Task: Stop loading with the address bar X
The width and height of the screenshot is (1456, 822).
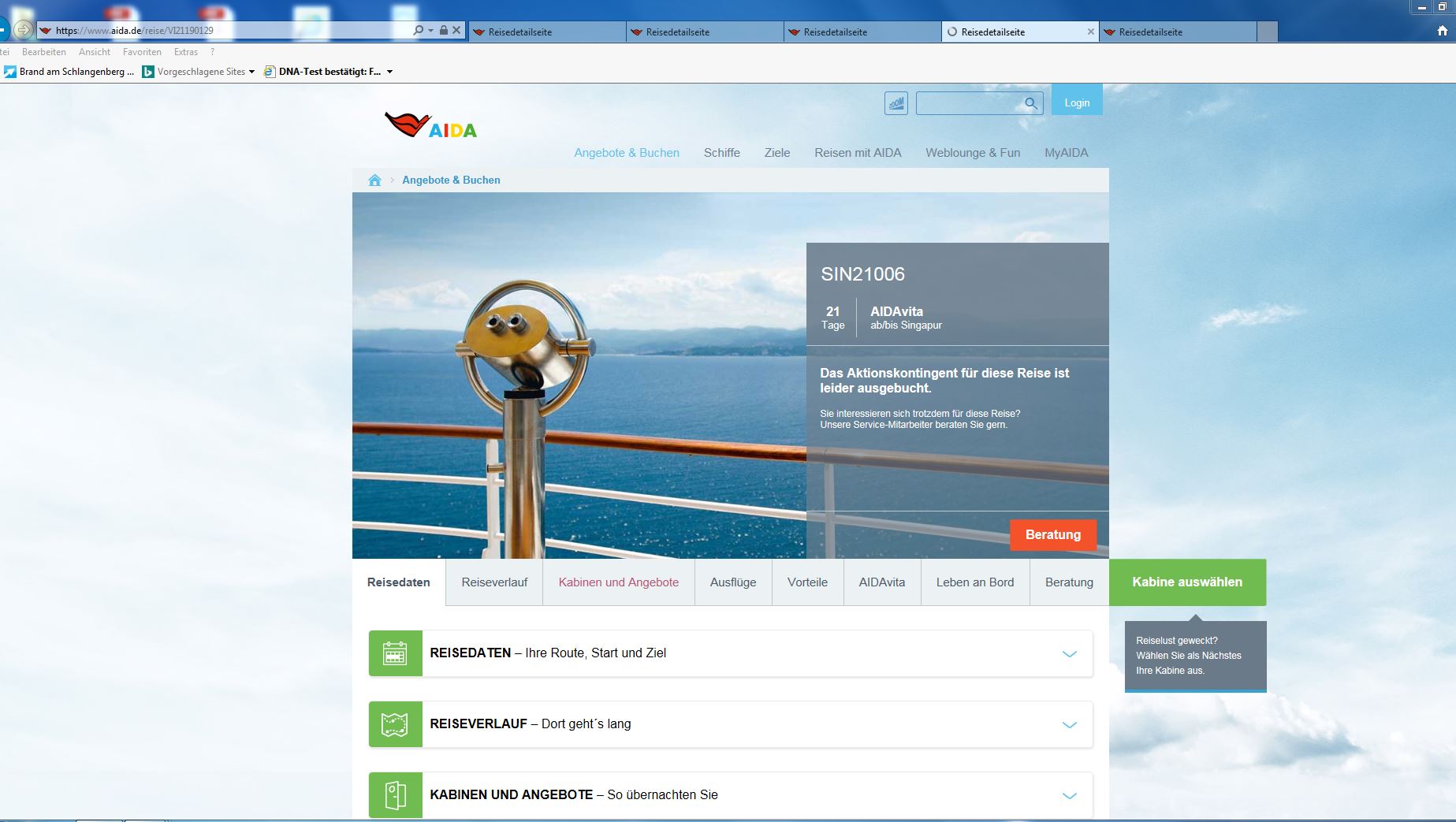Action: tap(456, 30)
